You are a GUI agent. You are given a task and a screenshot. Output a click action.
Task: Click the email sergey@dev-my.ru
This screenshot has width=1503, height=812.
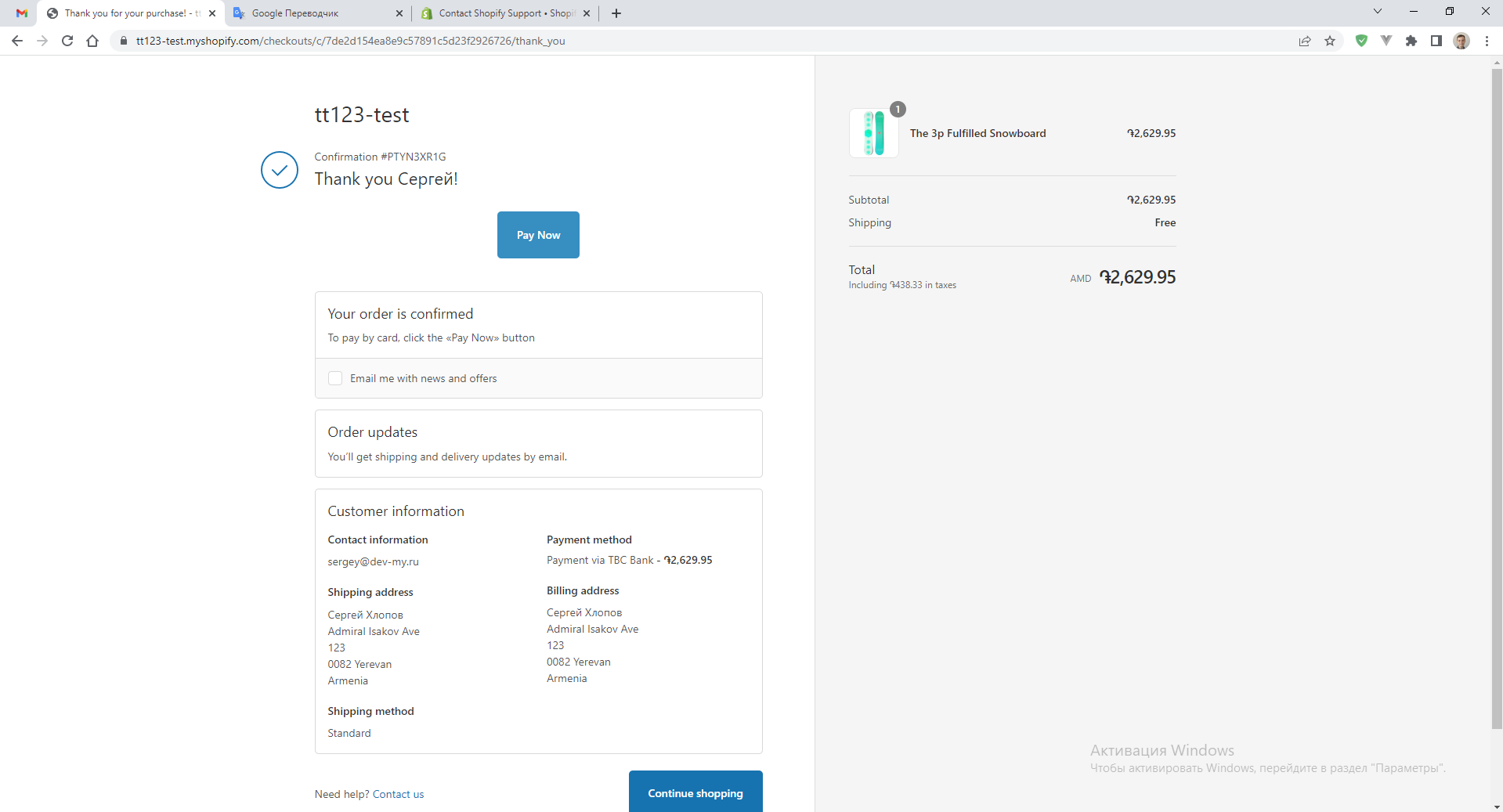pos(373,561)
